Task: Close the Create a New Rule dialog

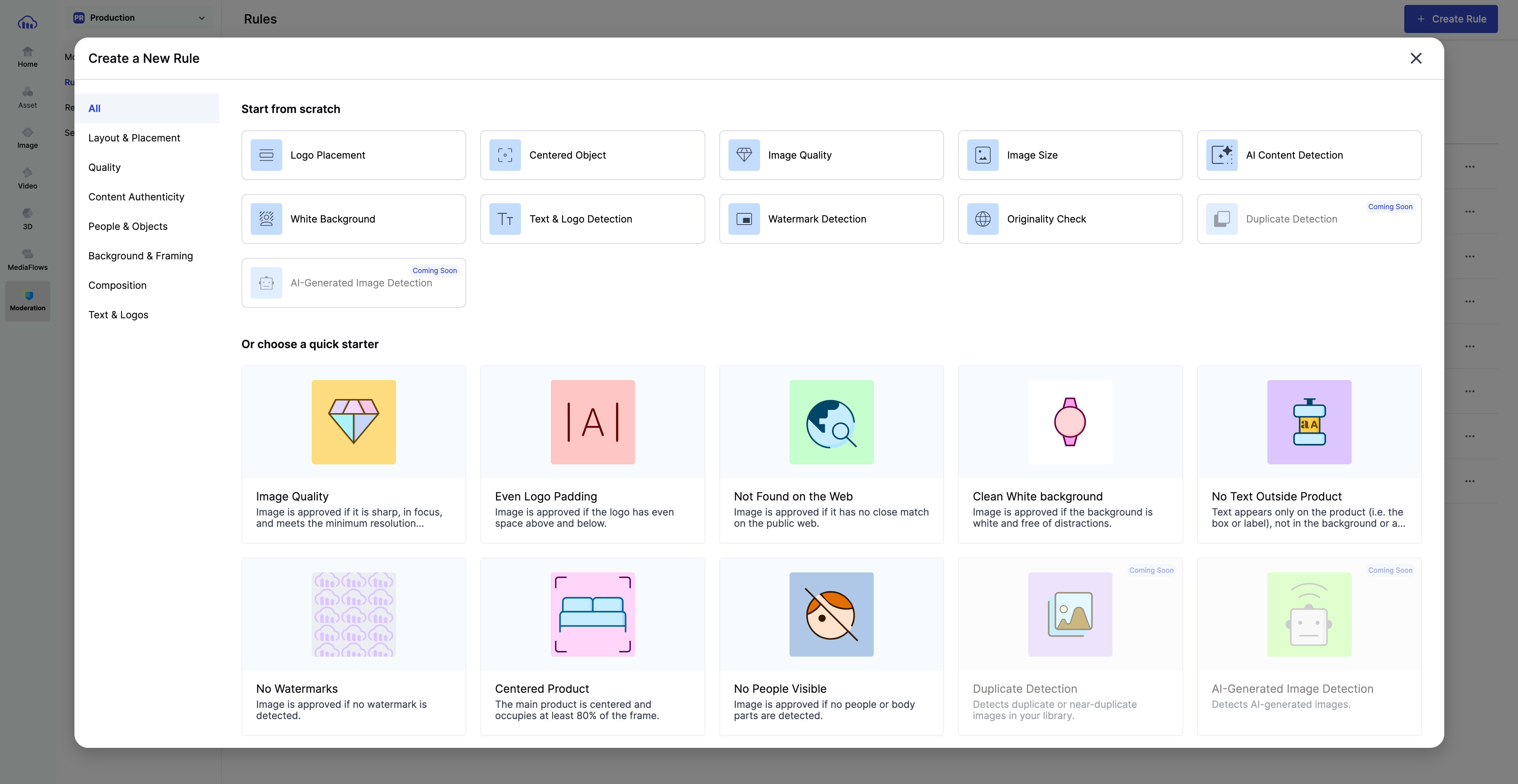Action: (x=1415, y=58)
